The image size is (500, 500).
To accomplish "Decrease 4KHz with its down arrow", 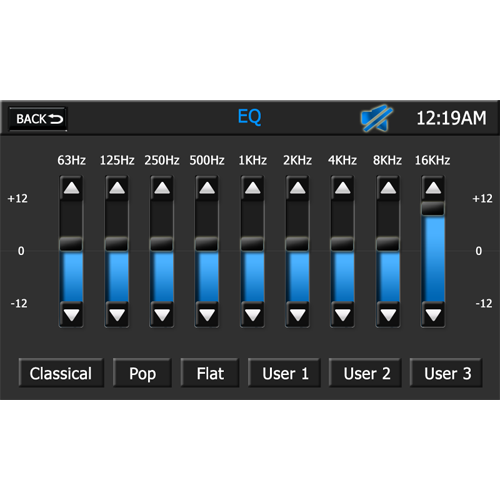I will pos(343,314).
